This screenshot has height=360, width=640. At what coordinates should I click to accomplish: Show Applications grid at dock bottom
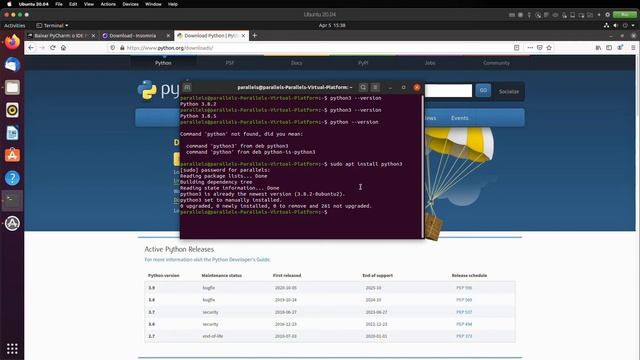coord(12,349)
